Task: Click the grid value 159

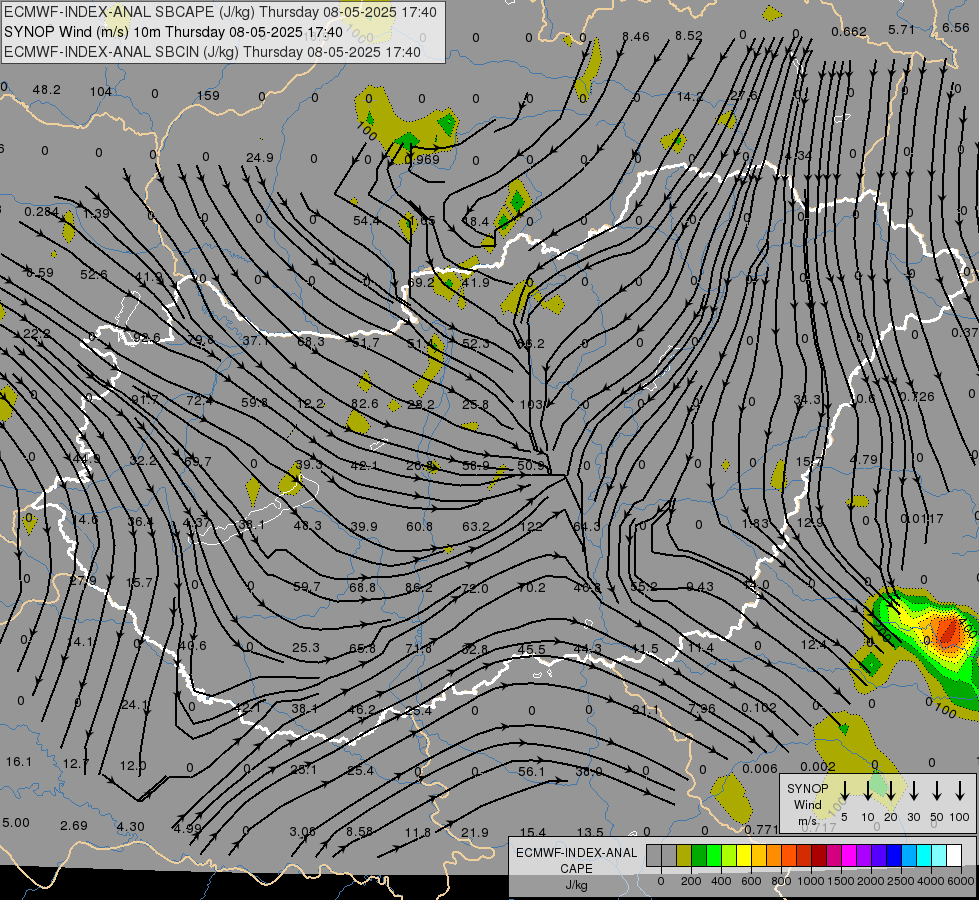Action: pos(209,96)
